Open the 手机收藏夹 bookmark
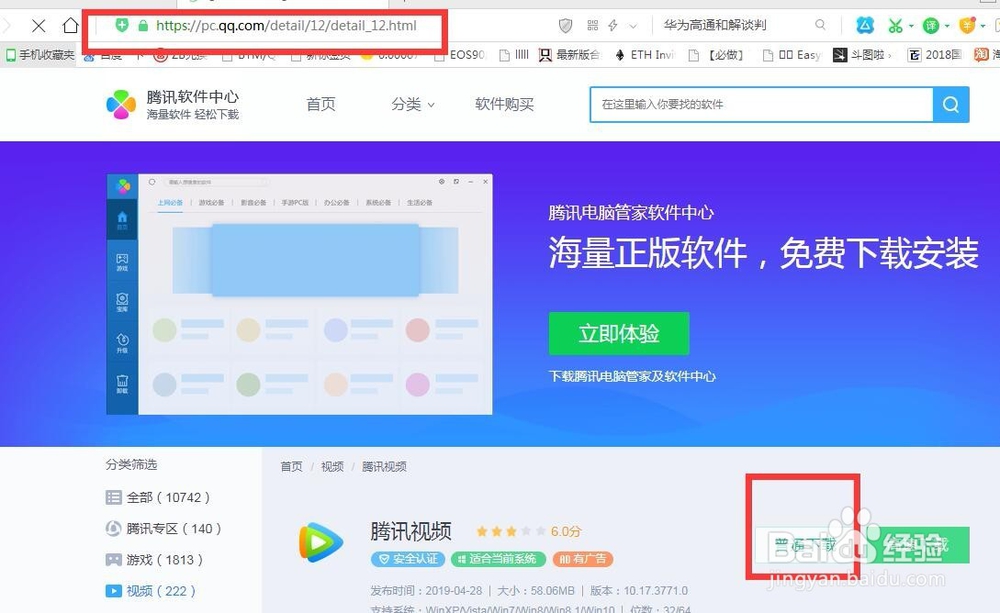This screenshot has width=1000, height=613. (x=40, y=55)
